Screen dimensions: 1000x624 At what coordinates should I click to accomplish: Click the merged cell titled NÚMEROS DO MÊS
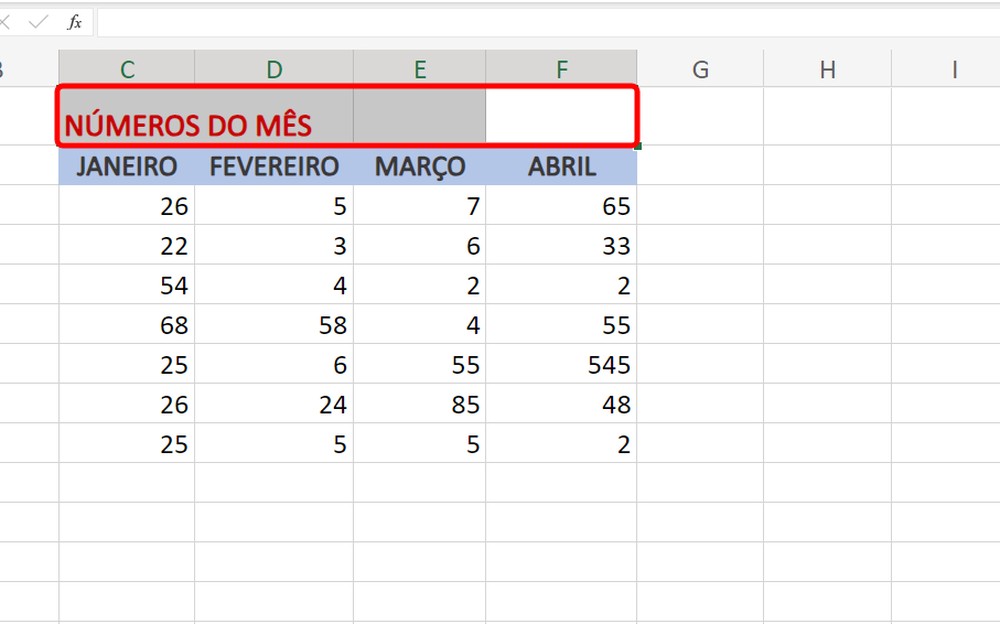(200, 122)
